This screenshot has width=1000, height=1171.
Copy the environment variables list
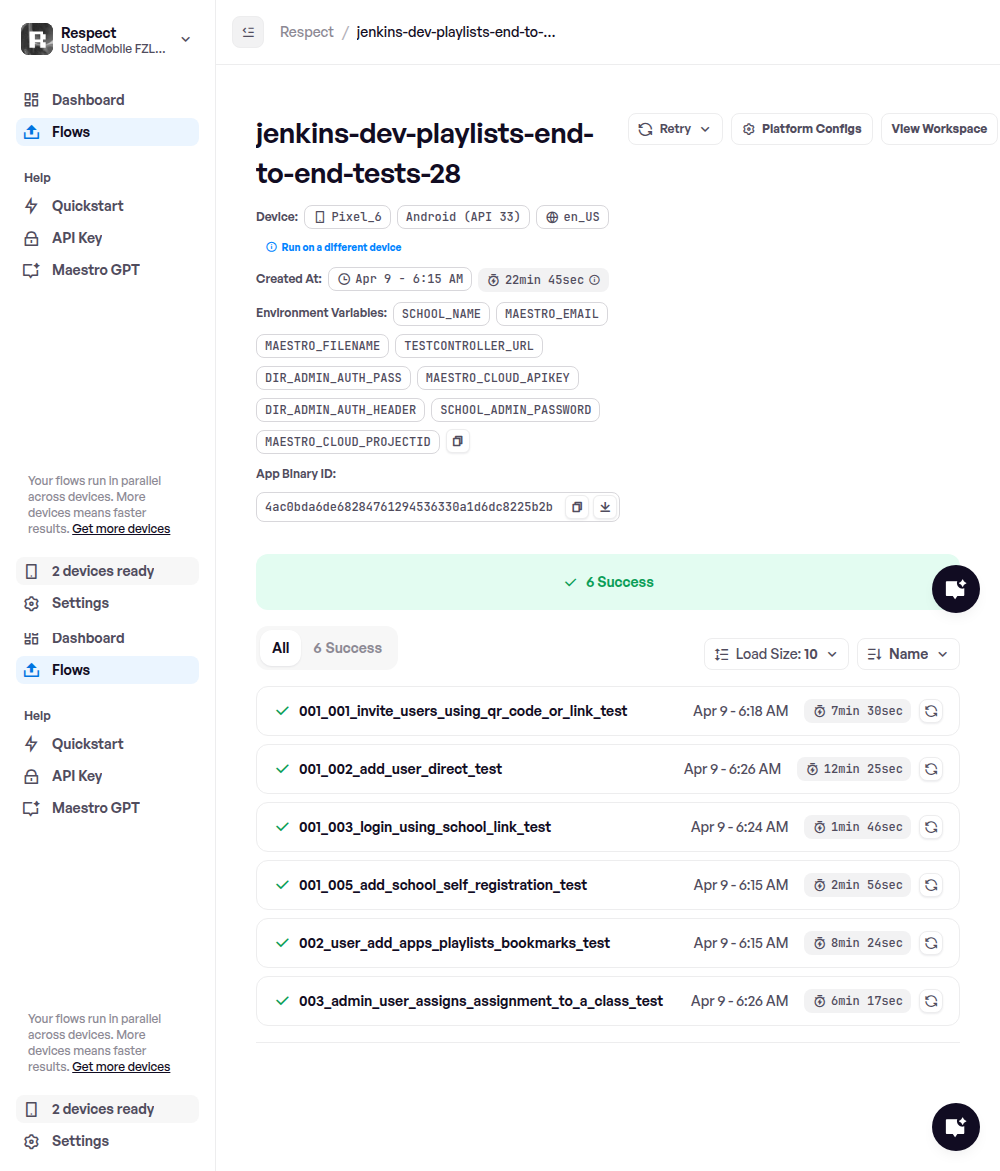click(x=457, y=441)
